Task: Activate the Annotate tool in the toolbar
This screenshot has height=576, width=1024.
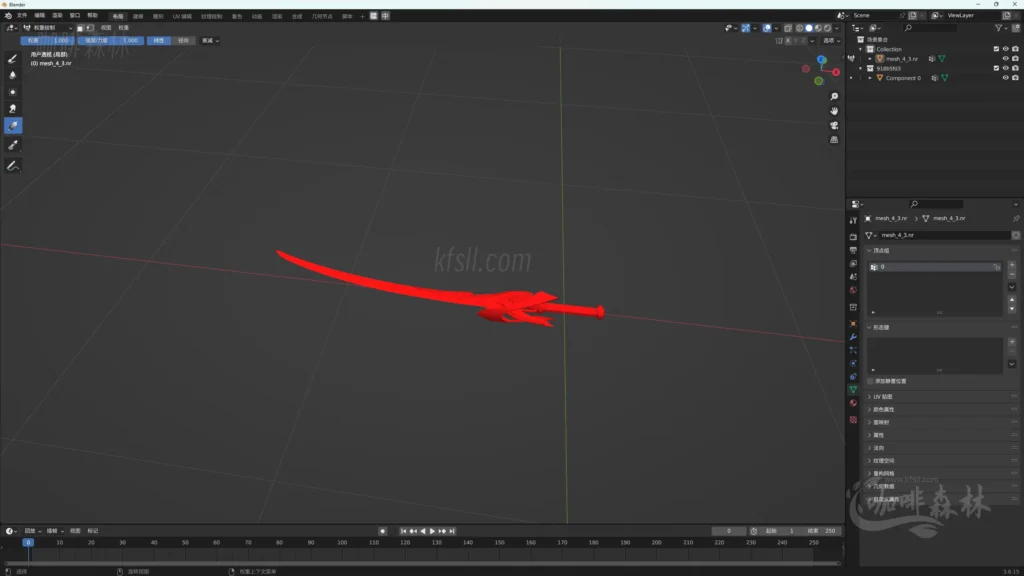Action: click(x=13, y=165)
